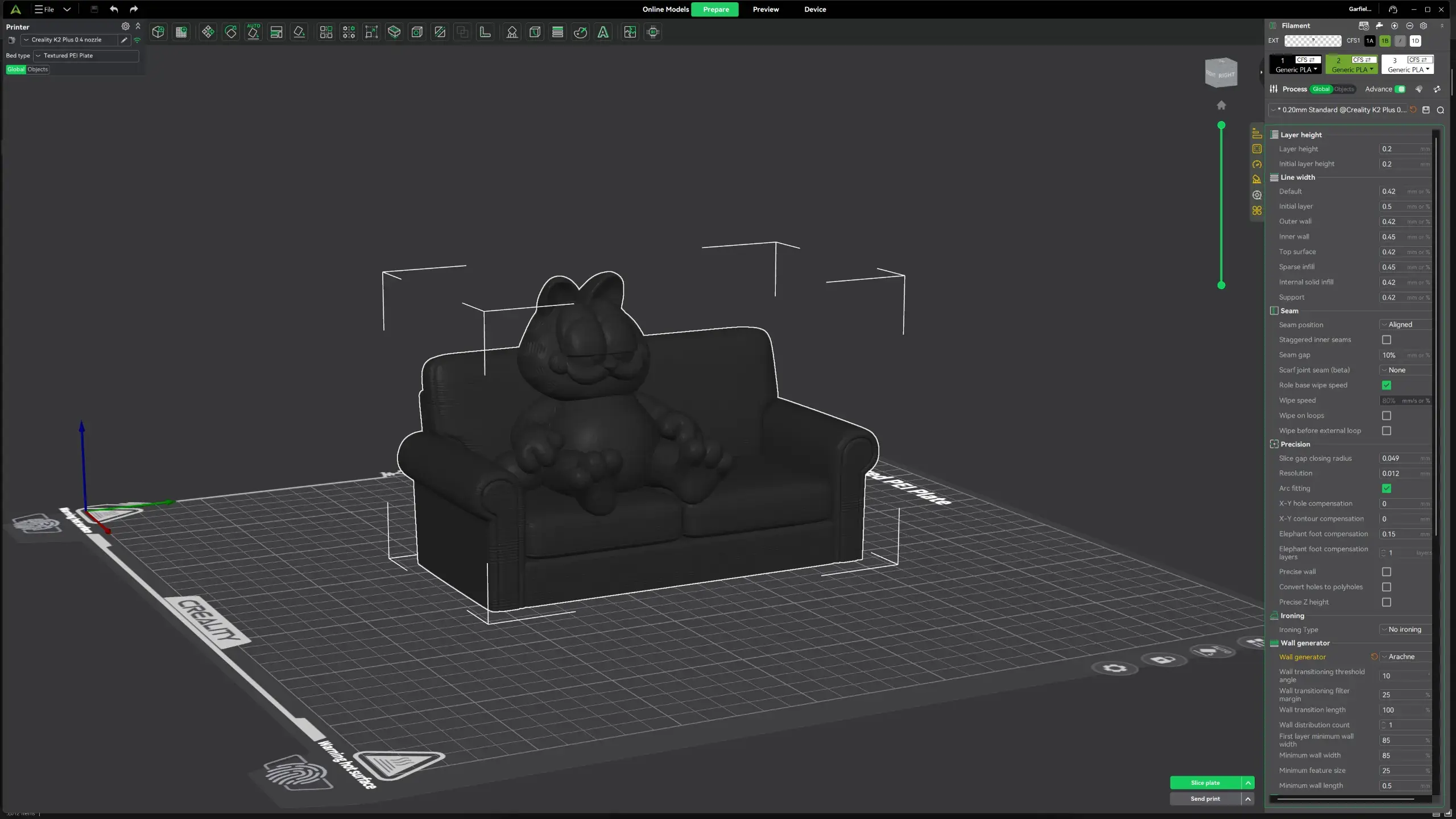Add a filament with the plus icon

tap(1395, 26)
